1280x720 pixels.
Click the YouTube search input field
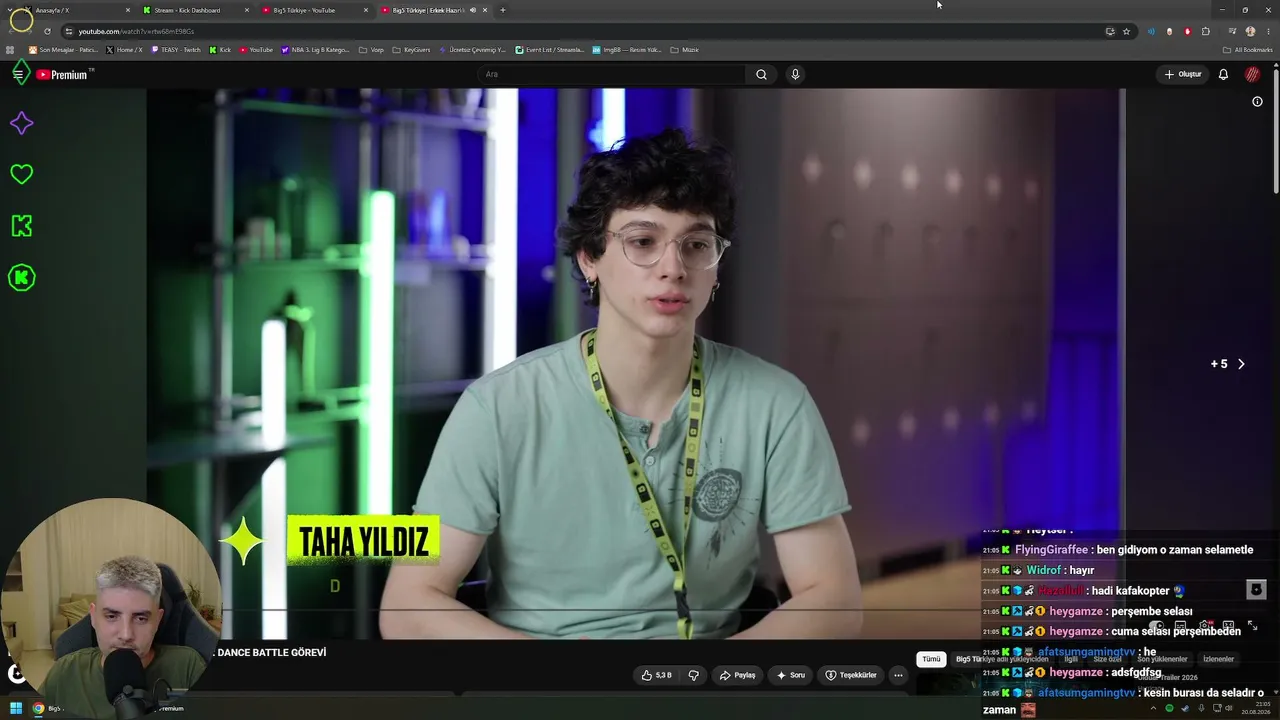click(611, 74)
